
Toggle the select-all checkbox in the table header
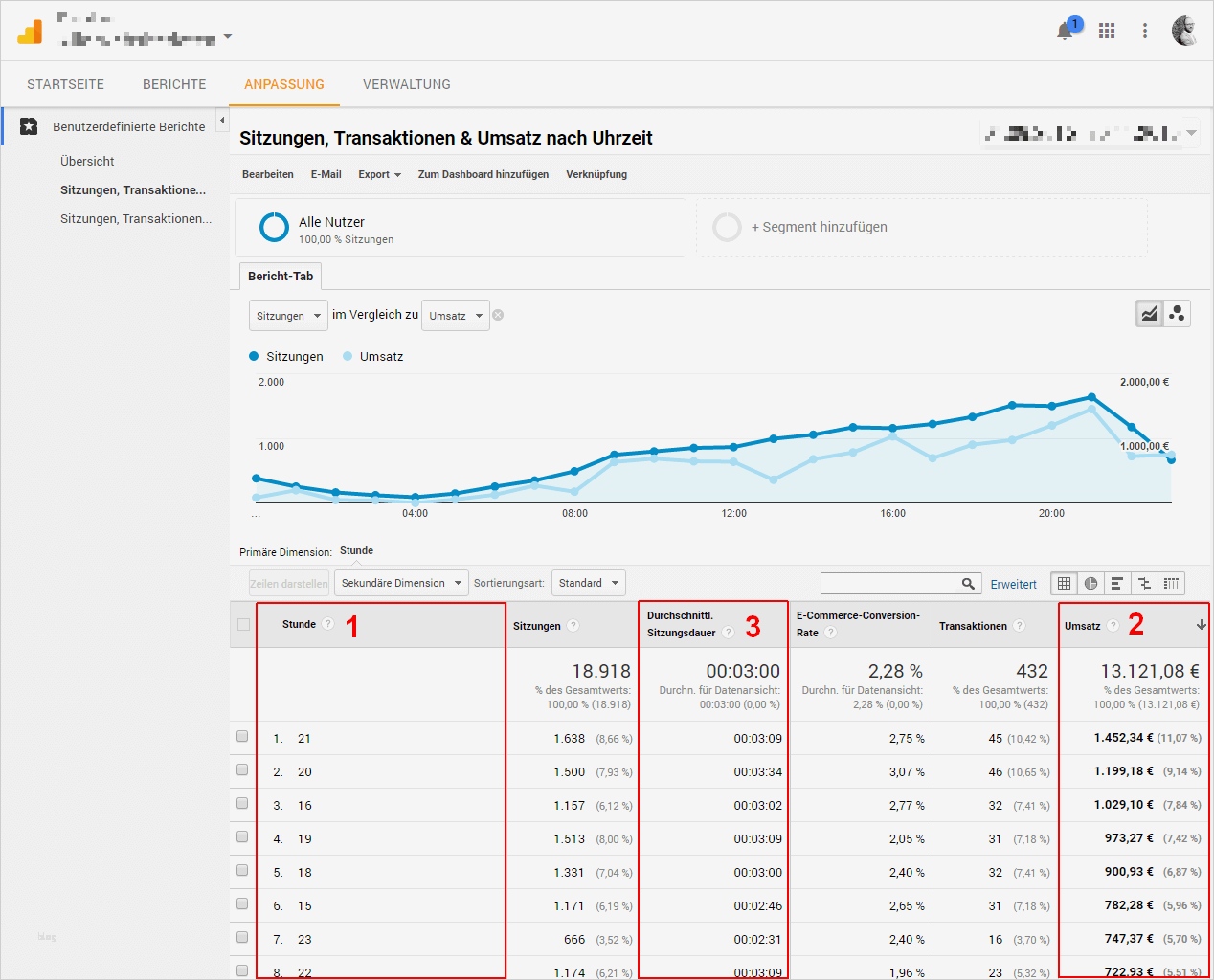(242, 623)
